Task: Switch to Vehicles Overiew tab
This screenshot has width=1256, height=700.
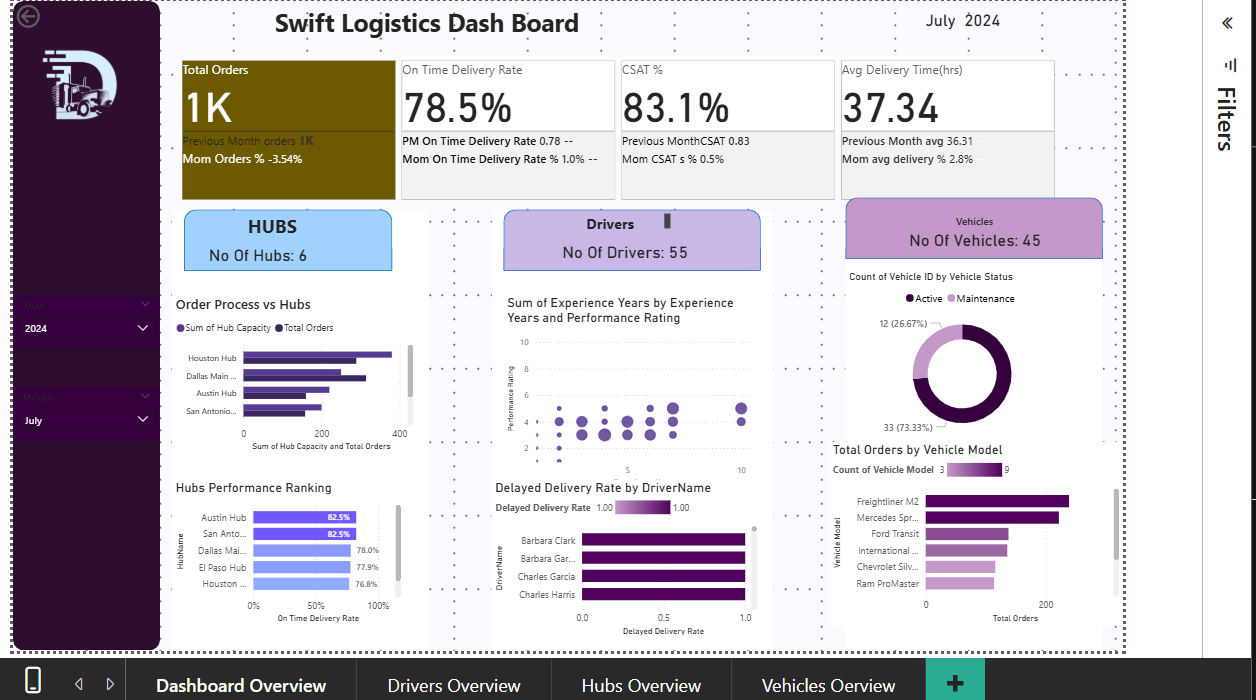Action: tap(828, 685)
